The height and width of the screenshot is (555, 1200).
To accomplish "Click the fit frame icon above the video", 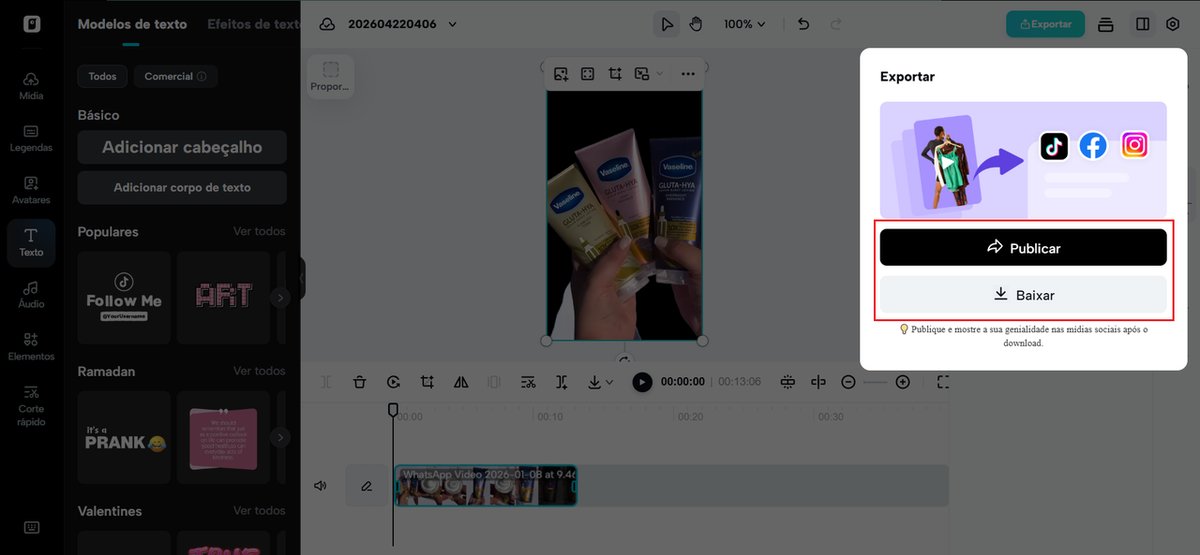I will click(588, 73).
